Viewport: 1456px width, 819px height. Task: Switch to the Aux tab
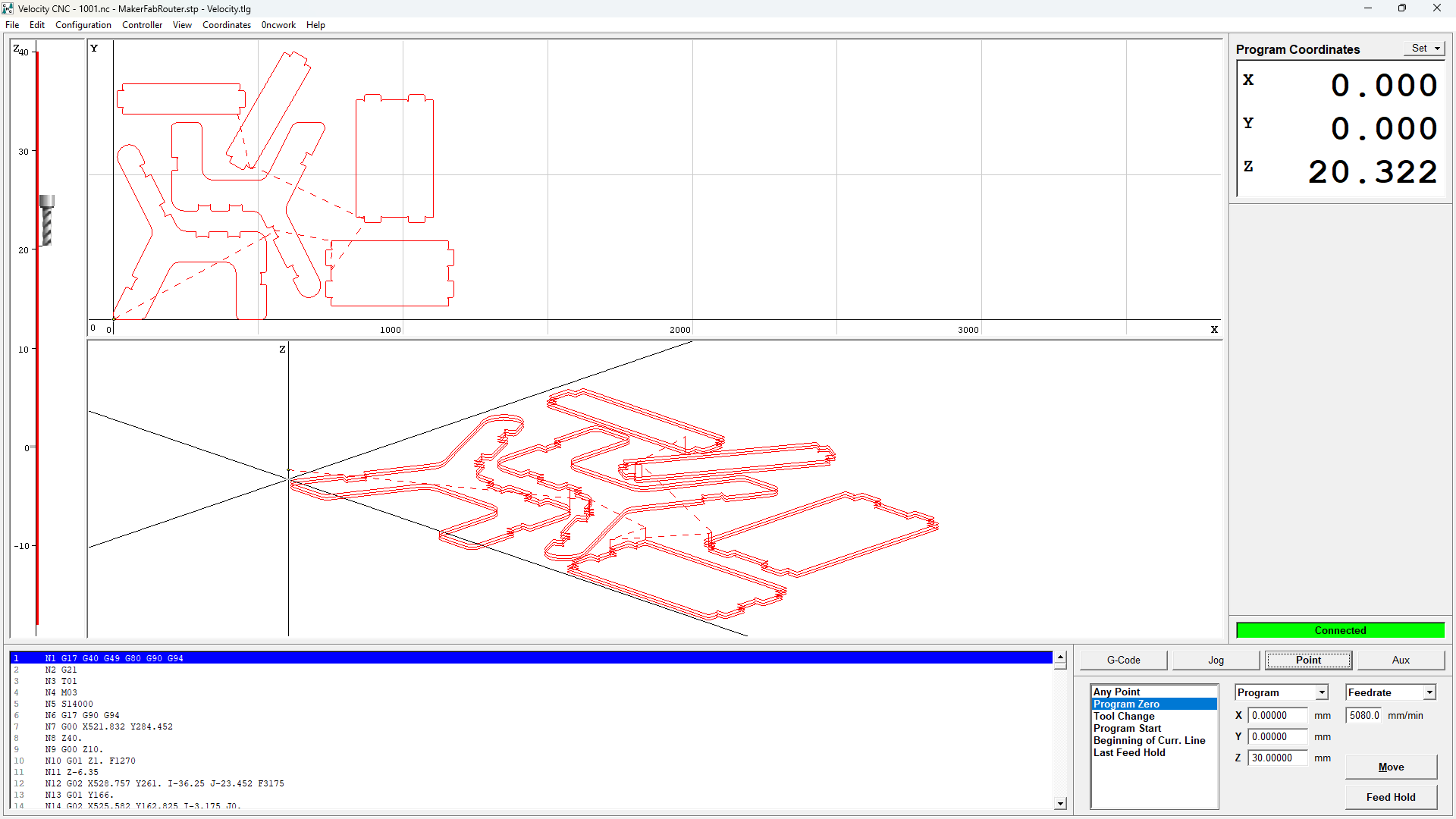coord(1400,660)
